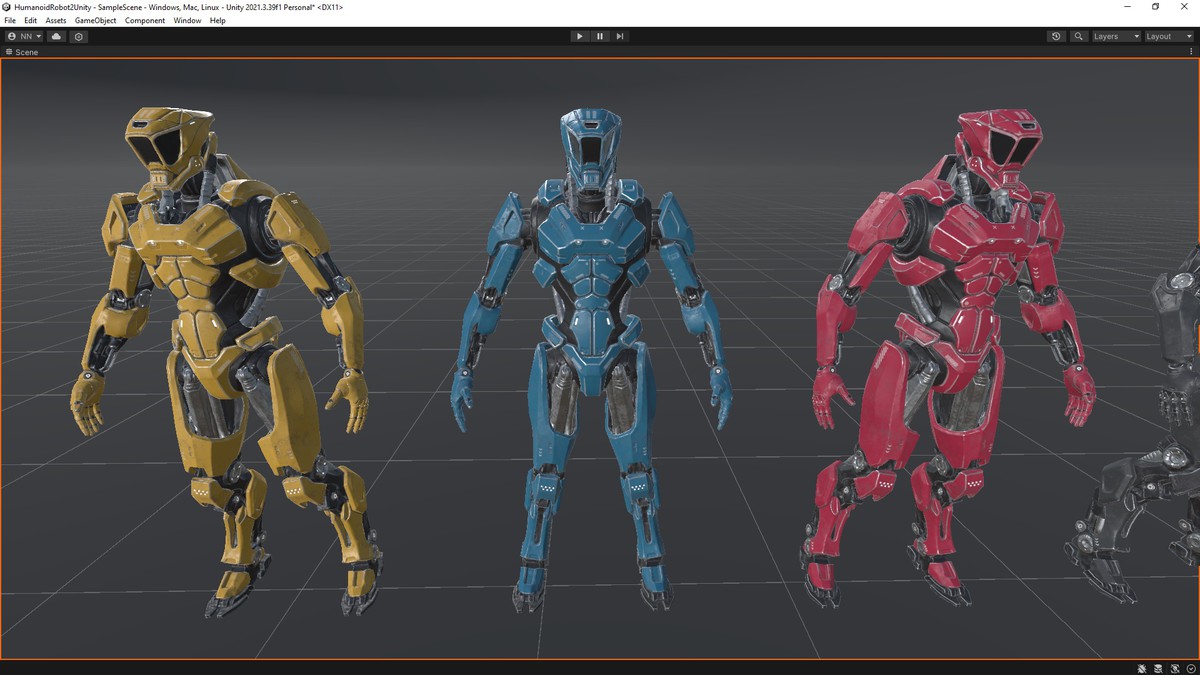Click the cache server icon in status bar
The height and width of the screenshot is (675, 1200).
click(x=1157, y=668)
